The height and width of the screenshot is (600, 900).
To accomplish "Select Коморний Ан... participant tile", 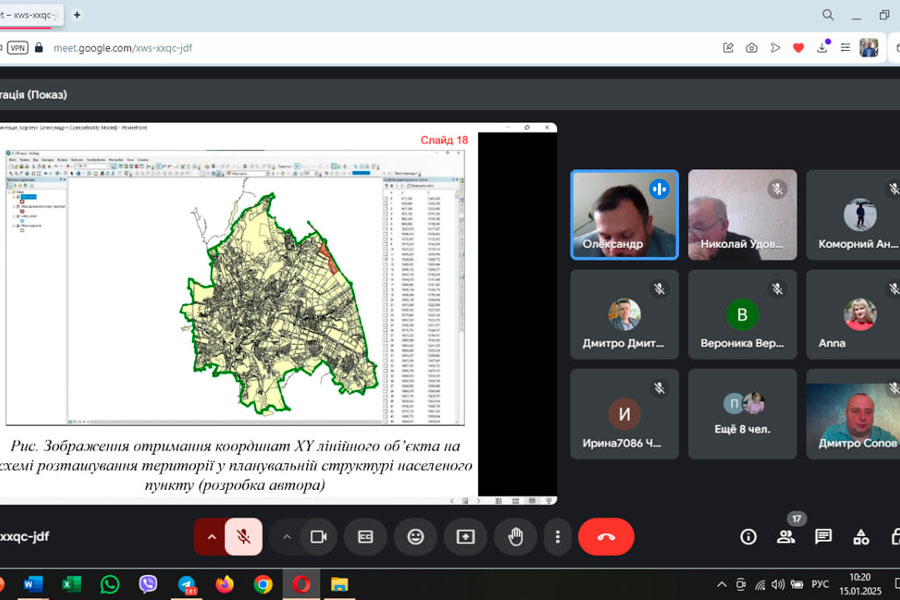I will coord(853,215).
